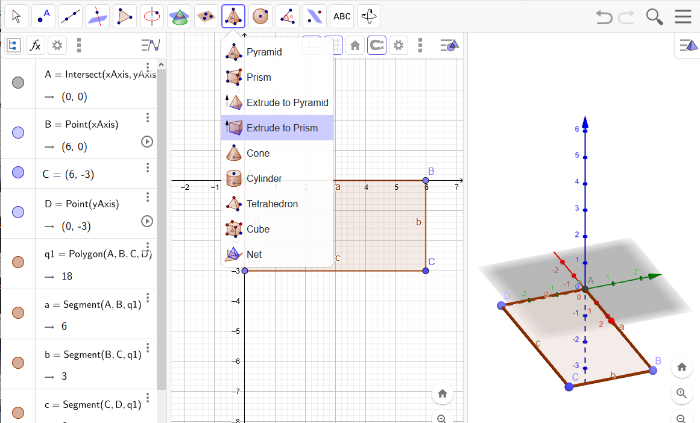Select the Polygon tool

pos(125,17)
